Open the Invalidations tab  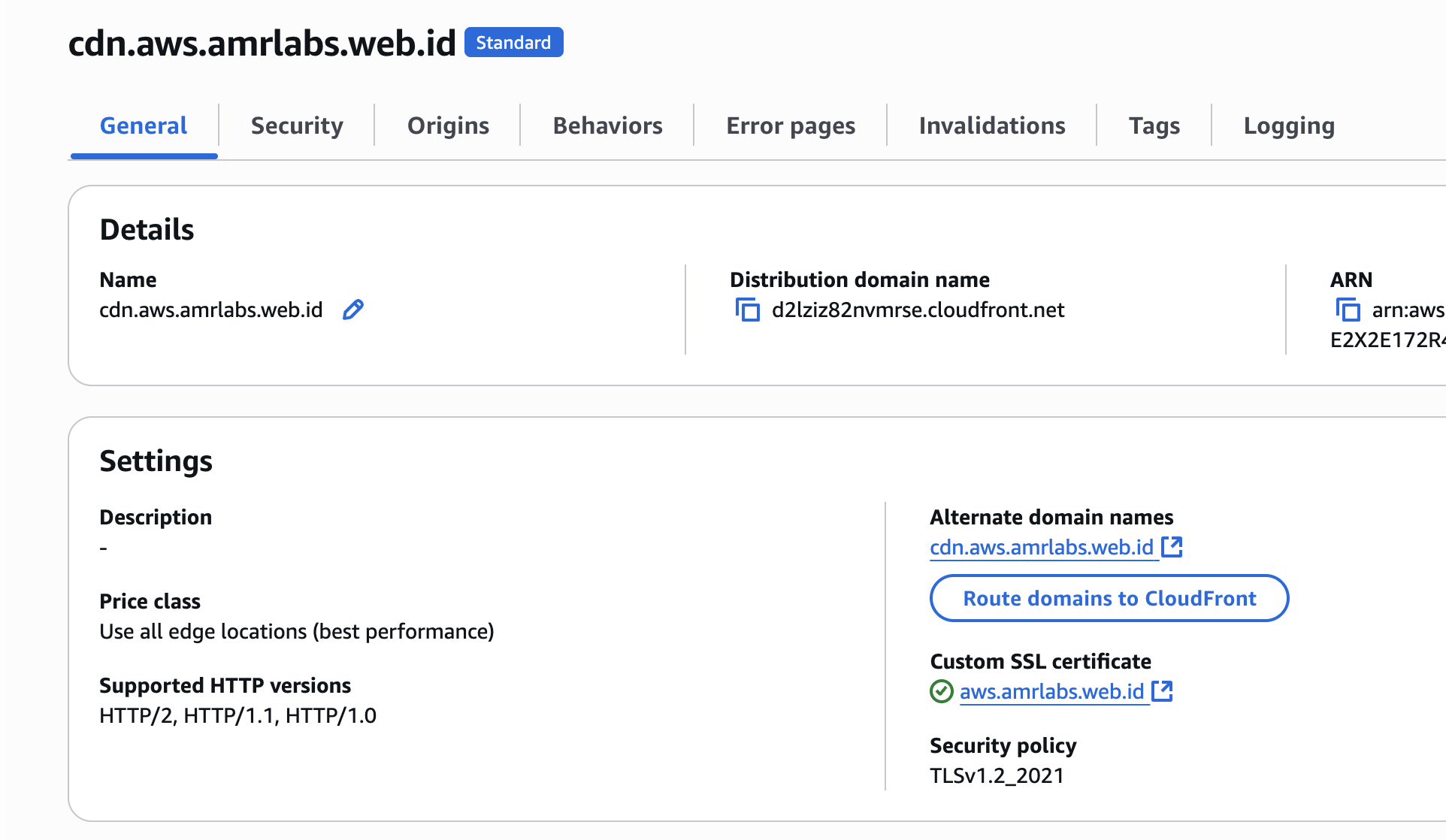pyautogui.click(x=992, y=125)
